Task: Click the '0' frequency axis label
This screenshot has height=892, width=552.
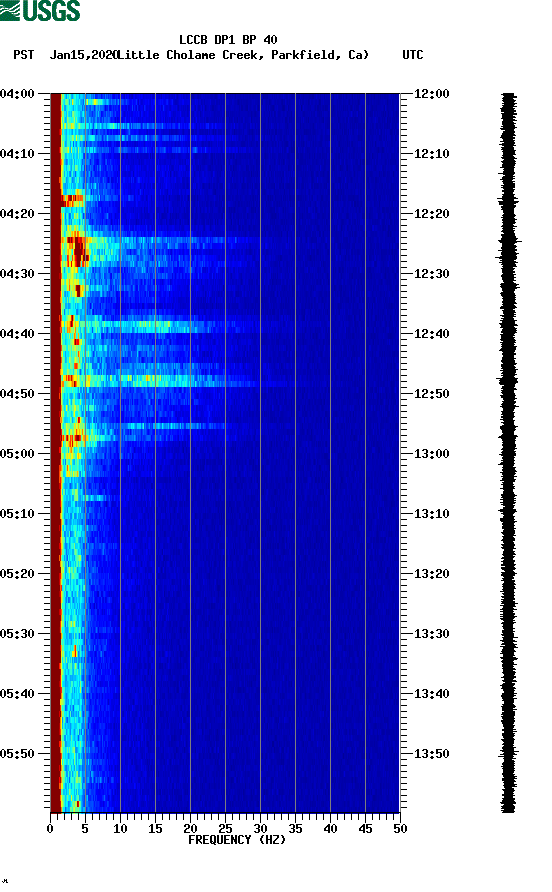Action: click(50, 829)
